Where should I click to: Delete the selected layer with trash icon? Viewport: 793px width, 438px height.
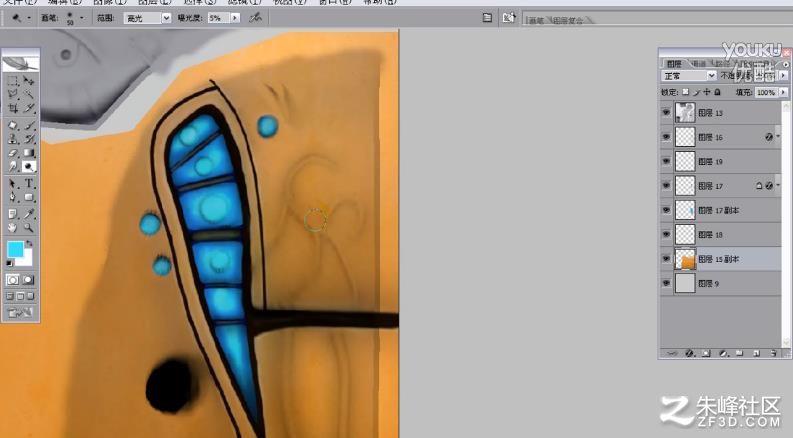point(773,353)
